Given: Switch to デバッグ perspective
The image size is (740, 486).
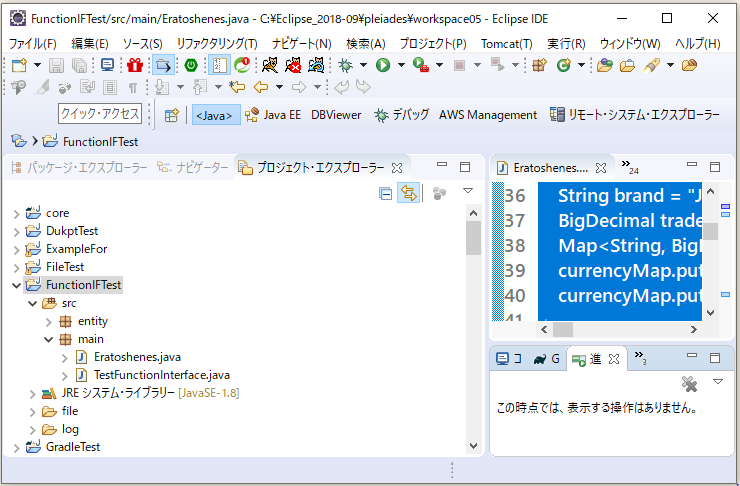Looking at the screenshot, I should pos(401,115).
